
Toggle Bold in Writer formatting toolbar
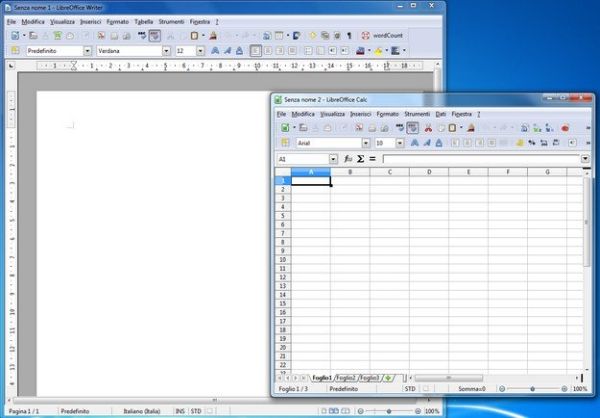tap(215, 51)
